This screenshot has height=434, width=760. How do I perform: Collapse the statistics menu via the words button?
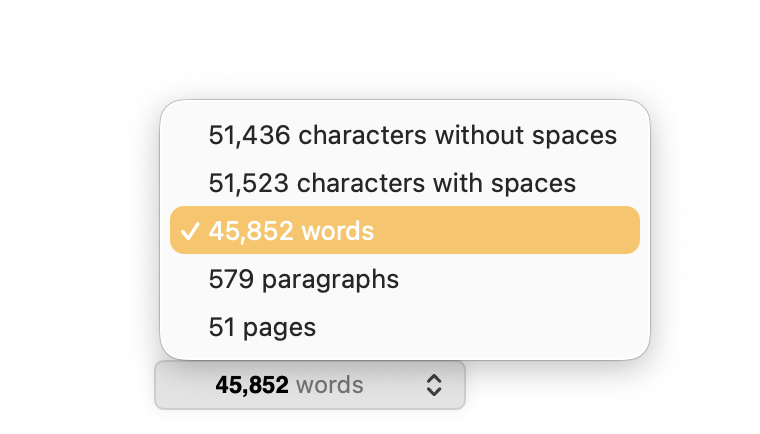coord(310,385)
